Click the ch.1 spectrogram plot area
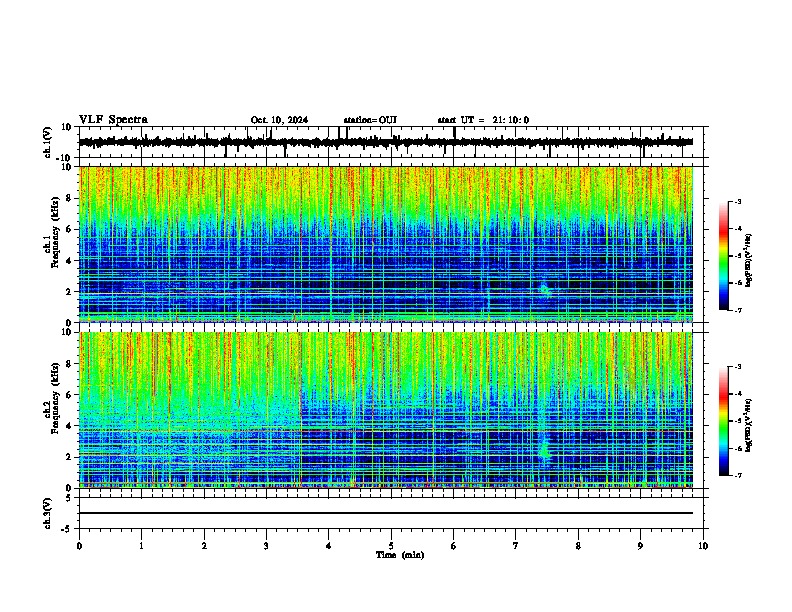792x612 pixels. (x=386, y=244)
